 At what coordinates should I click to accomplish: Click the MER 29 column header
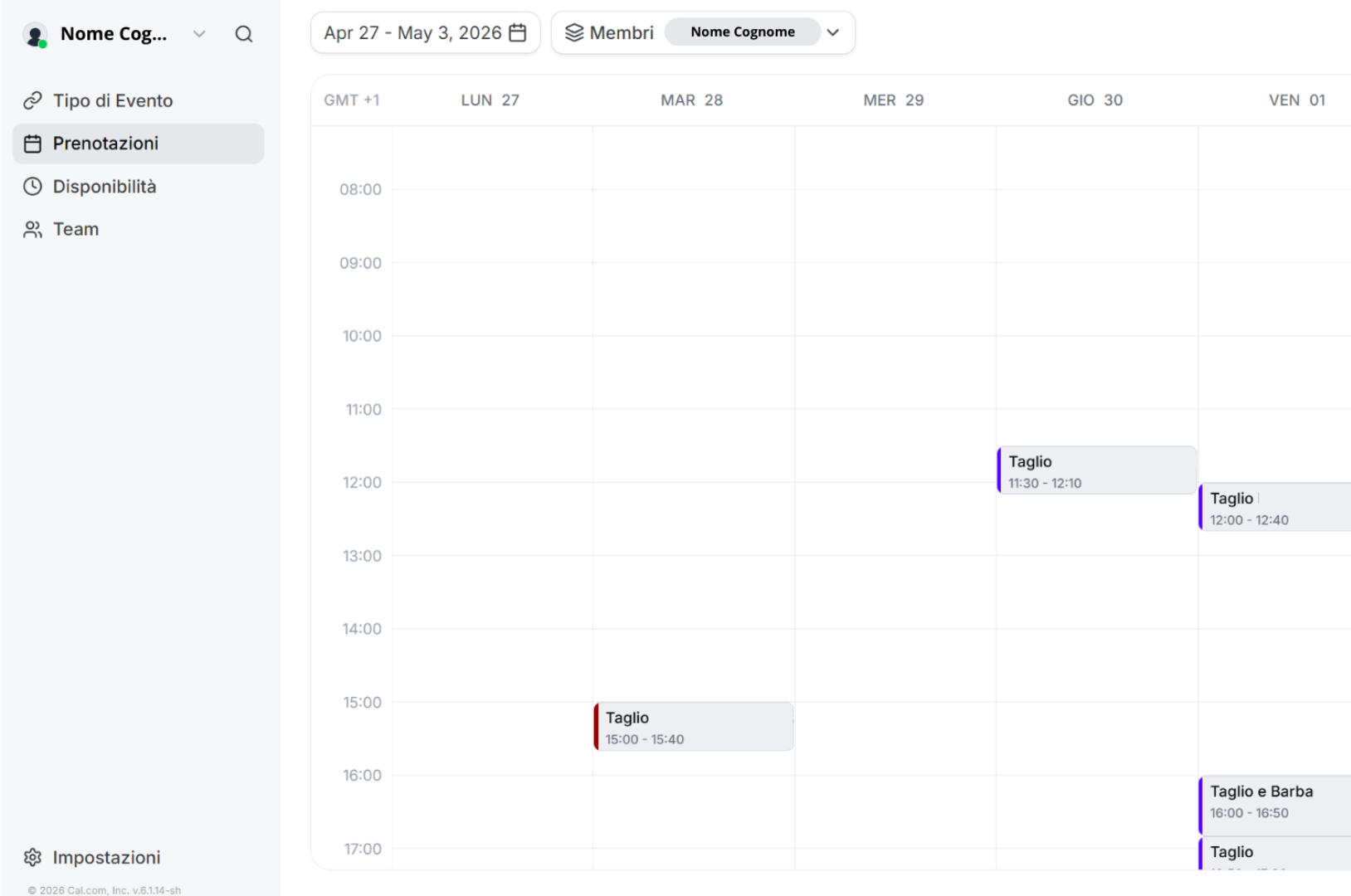[893, 100]
